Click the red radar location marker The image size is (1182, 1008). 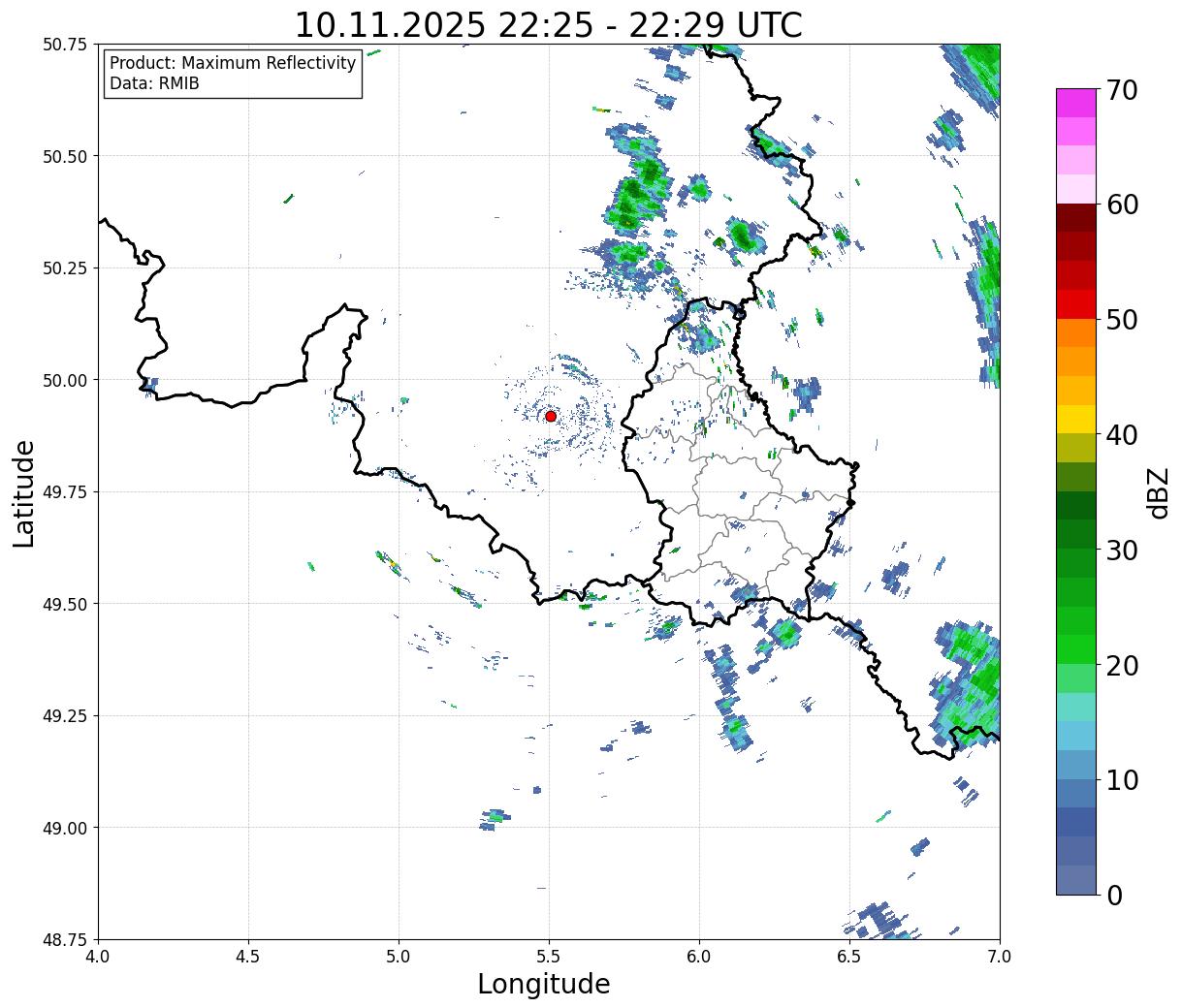click(551, 416)
